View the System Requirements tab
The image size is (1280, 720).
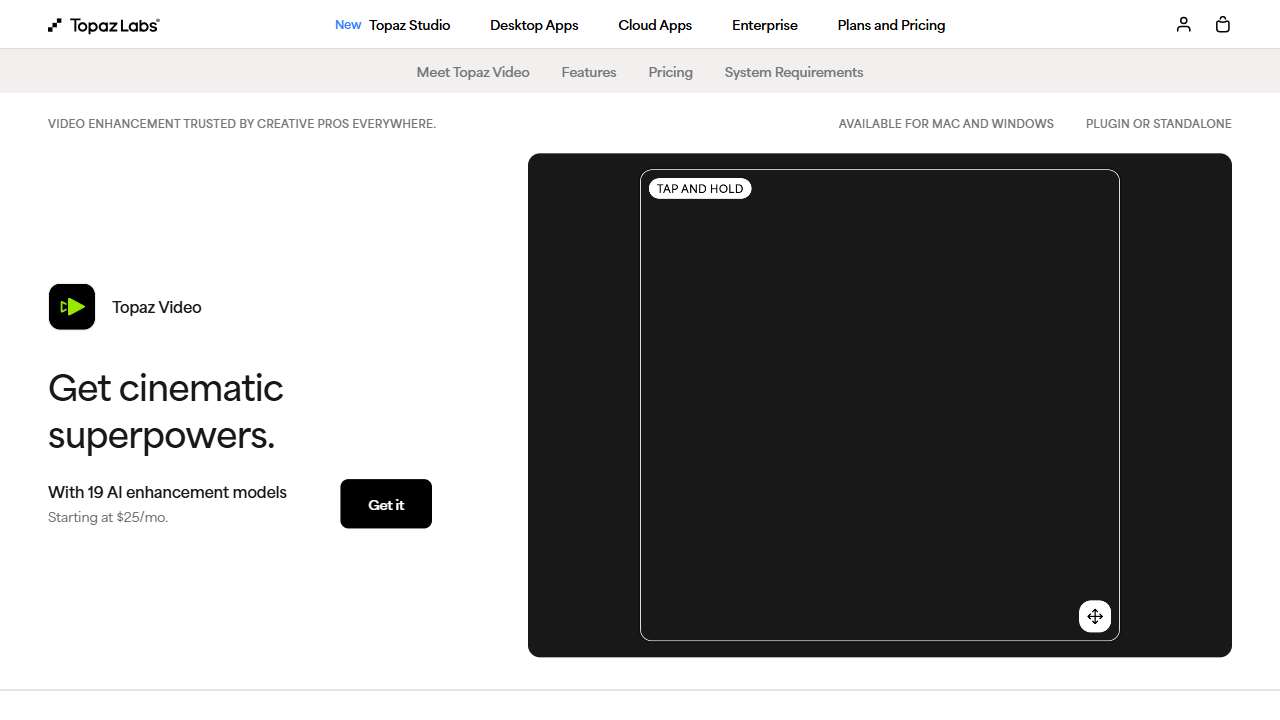[x=794, y=72]
